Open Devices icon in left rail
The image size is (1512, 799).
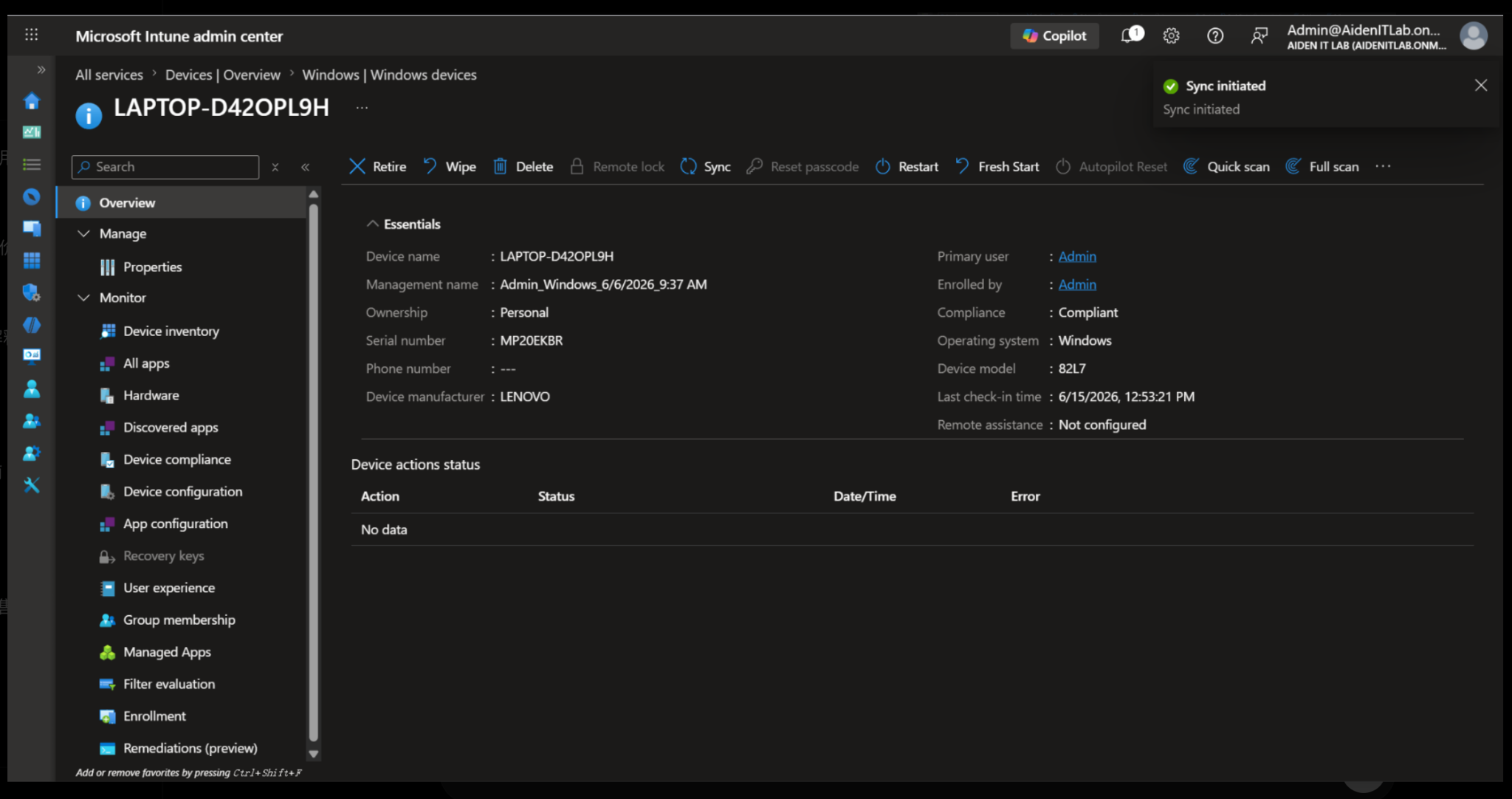tap(32, 228)
